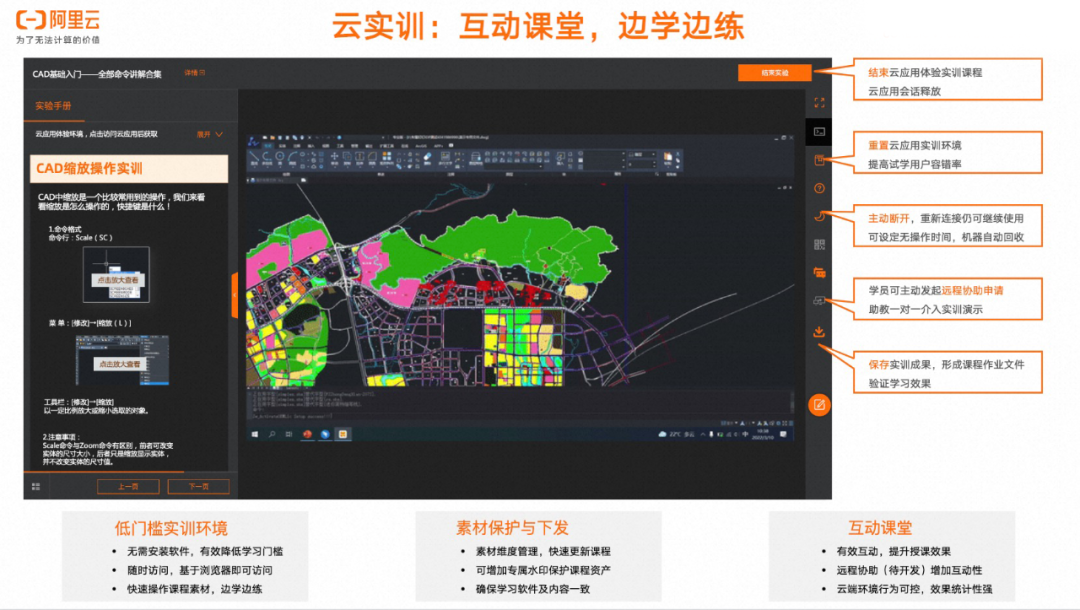
Task: Open the CAD application logo menu
Action: [x=253, y=141]
